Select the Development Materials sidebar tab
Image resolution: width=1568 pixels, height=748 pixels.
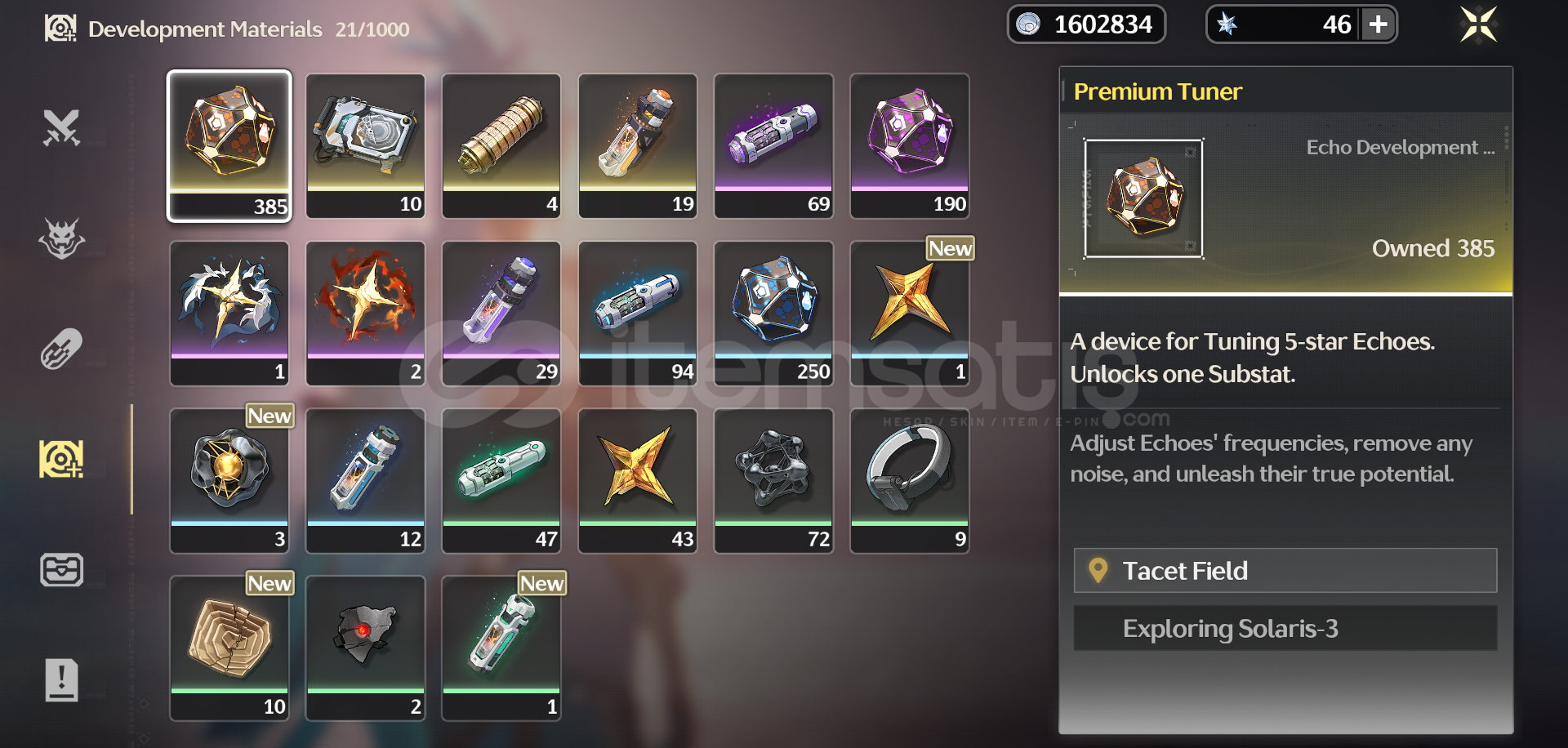(62, 459)
